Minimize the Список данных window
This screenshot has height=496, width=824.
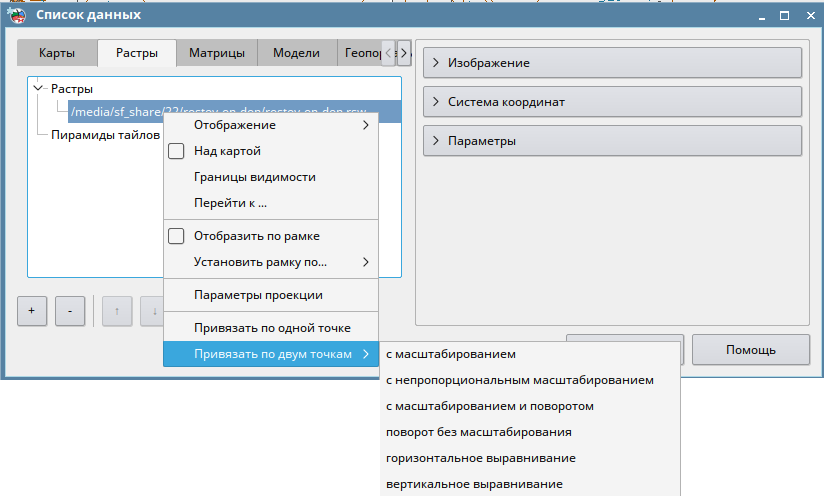tap(760, 15)
